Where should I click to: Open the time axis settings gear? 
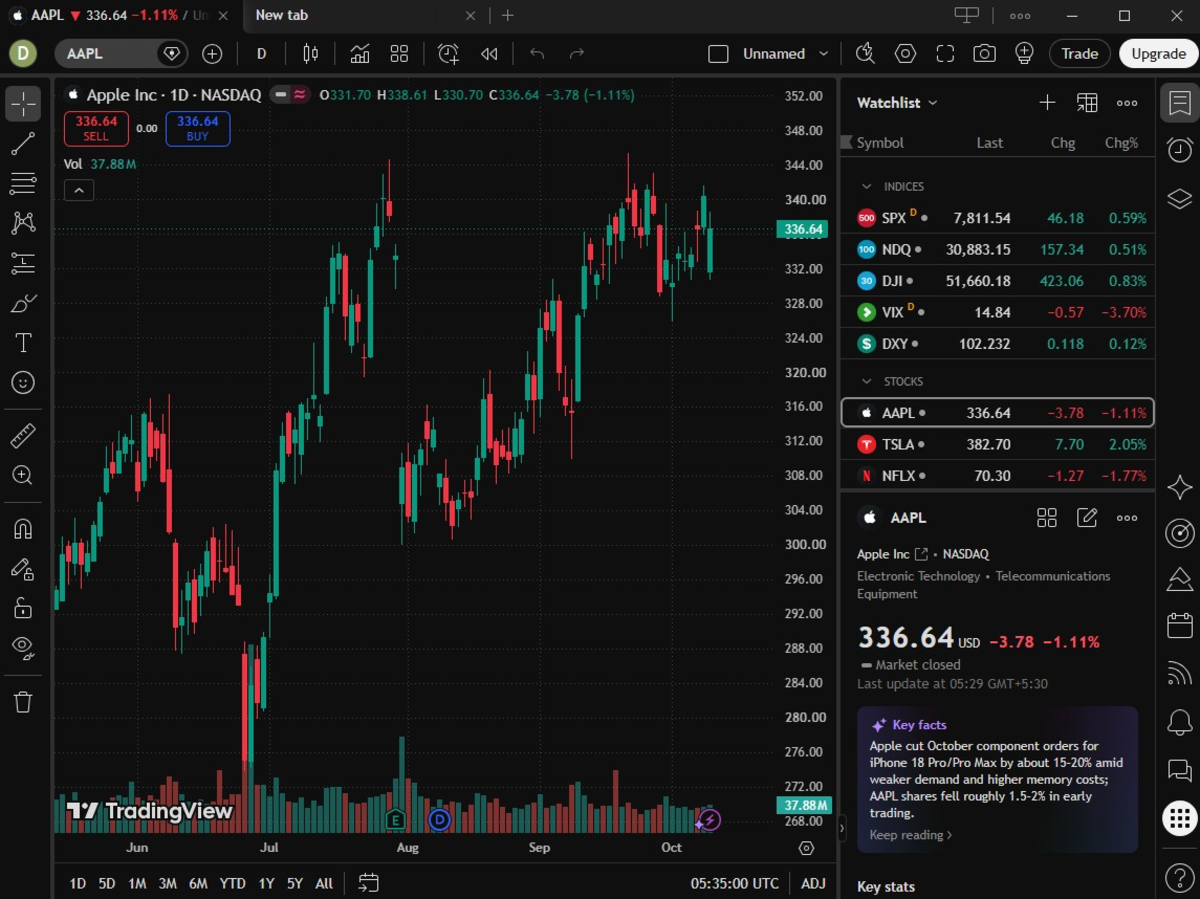coord(807,848)
